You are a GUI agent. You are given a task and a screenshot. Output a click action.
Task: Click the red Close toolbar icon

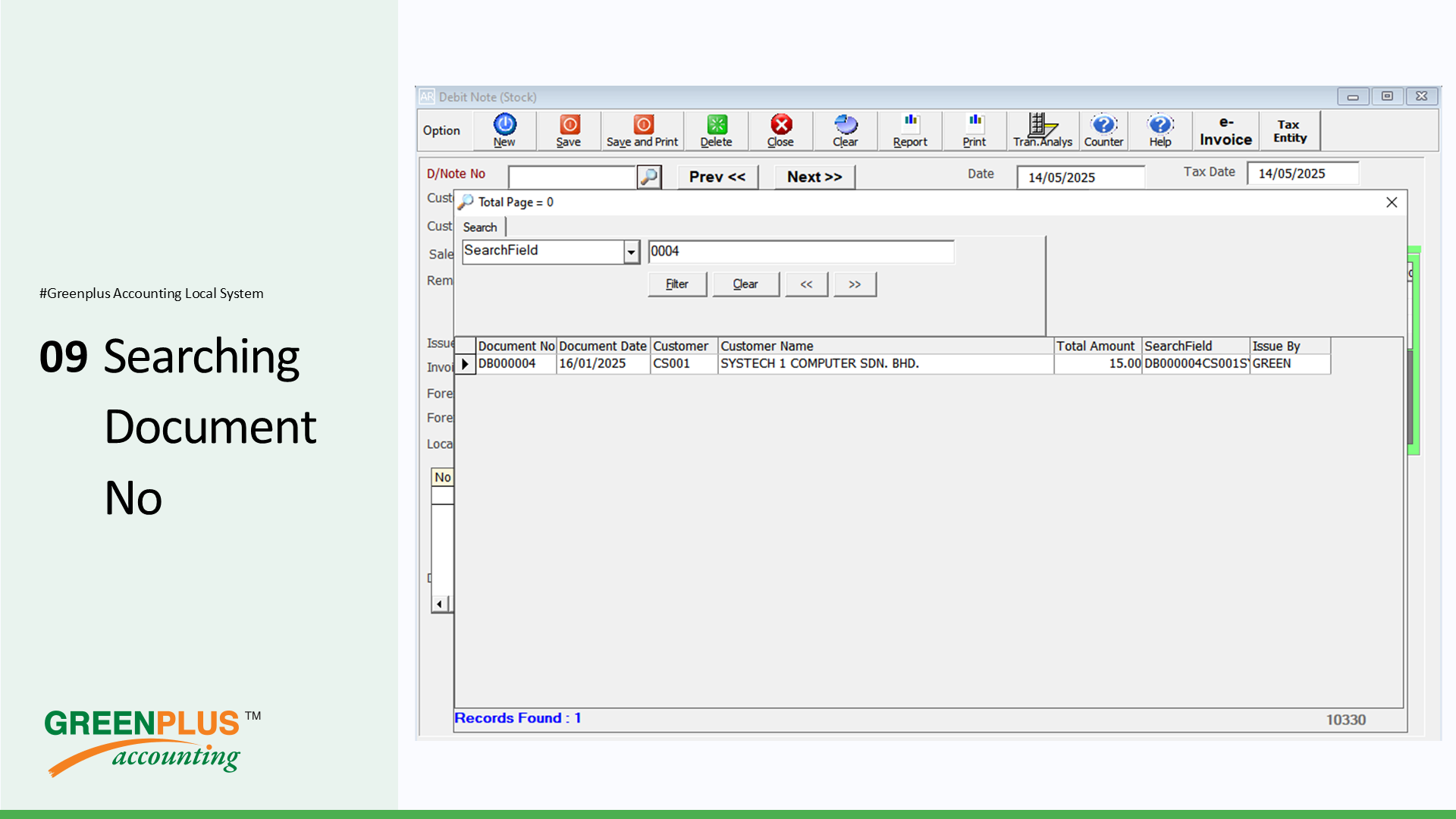coord(780,130)
